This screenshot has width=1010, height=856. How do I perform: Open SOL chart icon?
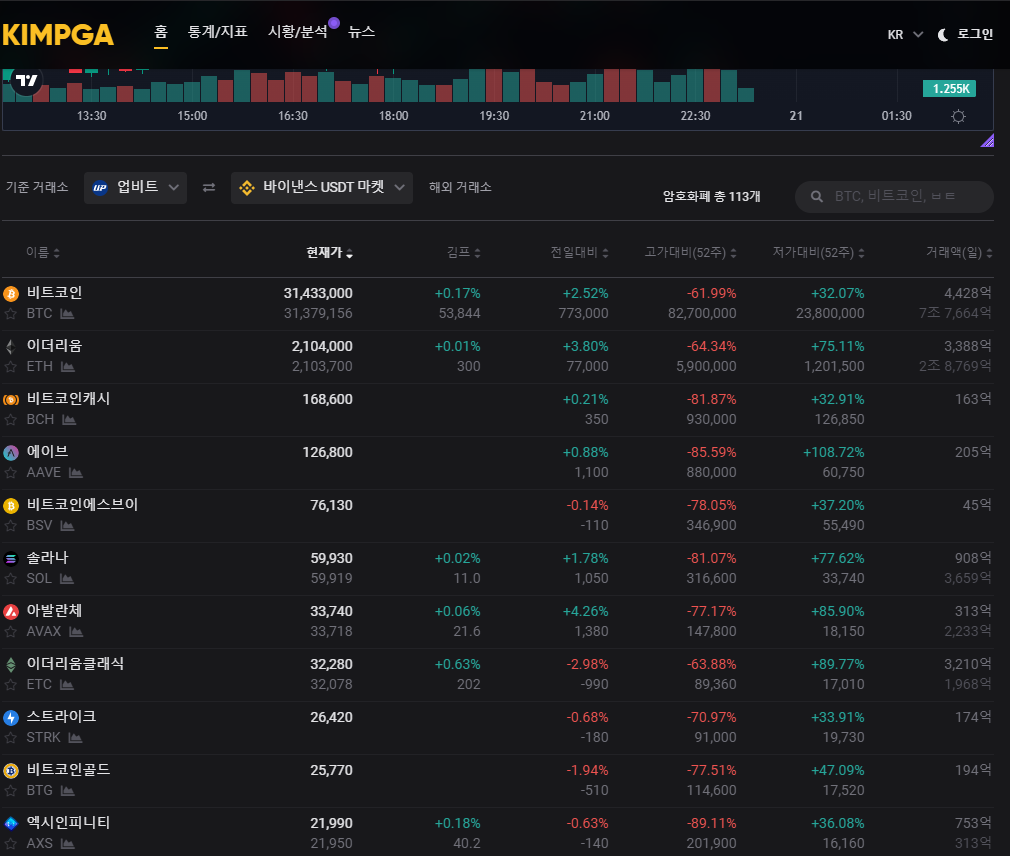[x=67, y=578]
